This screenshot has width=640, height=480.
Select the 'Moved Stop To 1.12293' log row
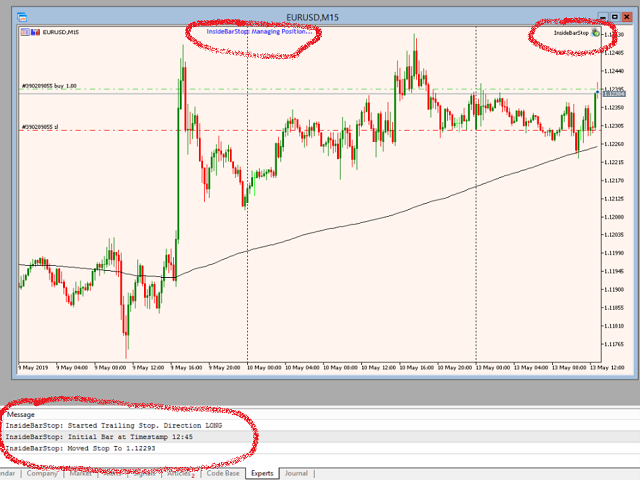[x=320, y=448]
